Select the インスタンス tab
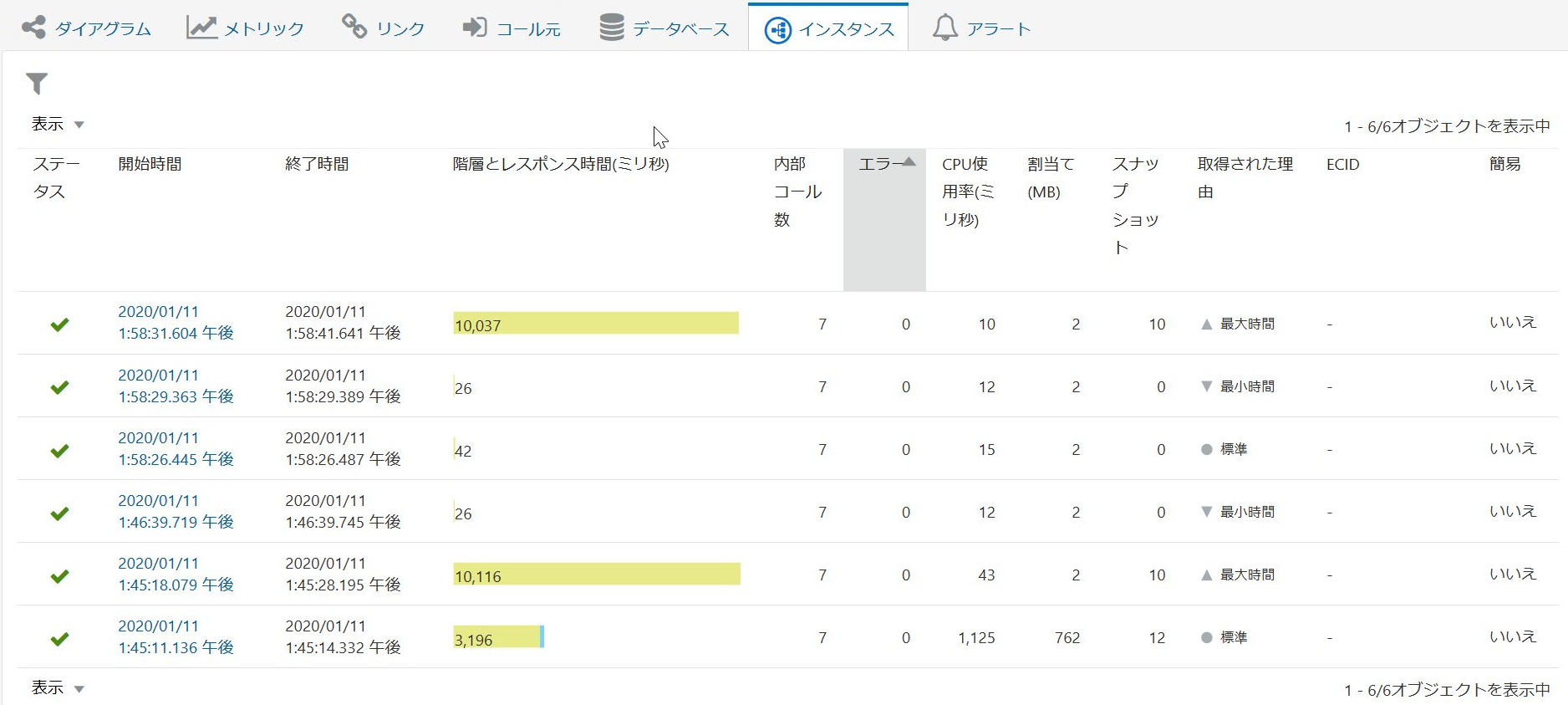 (828, 28)
